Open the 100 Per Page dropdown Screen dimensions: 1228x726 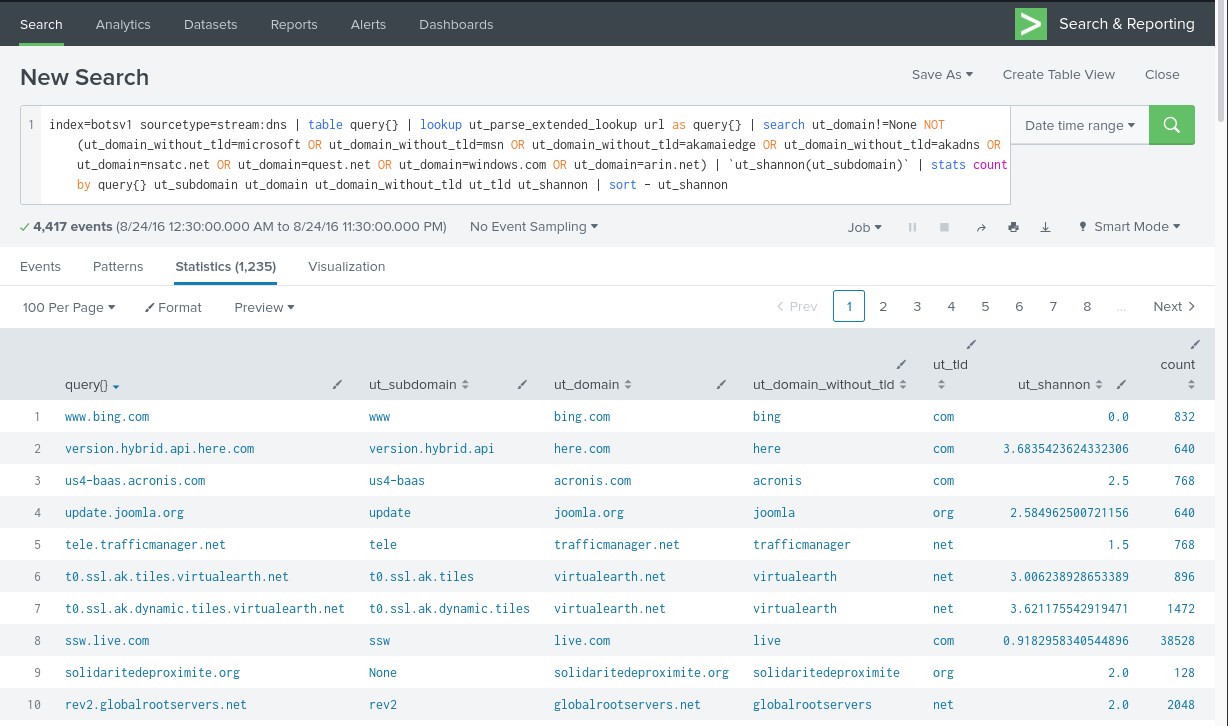(68, 307)
